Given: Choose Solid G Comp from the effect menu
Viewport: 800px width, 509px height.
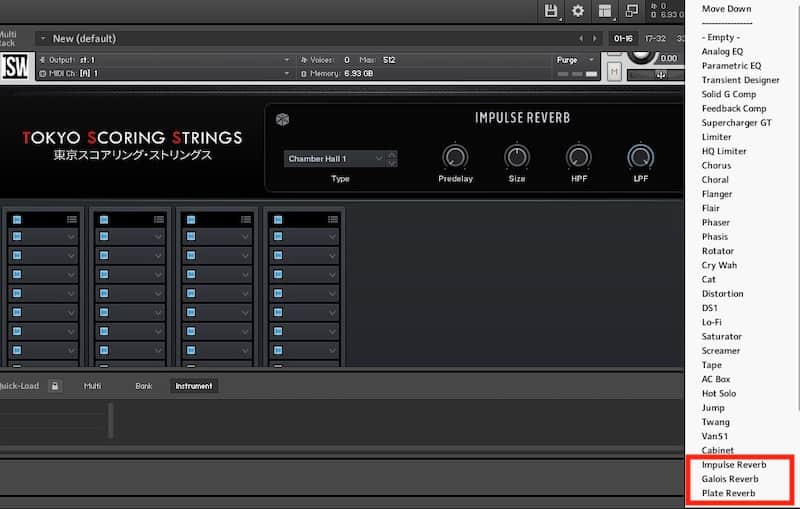Looking at the screenshot, I should [729, 94].
